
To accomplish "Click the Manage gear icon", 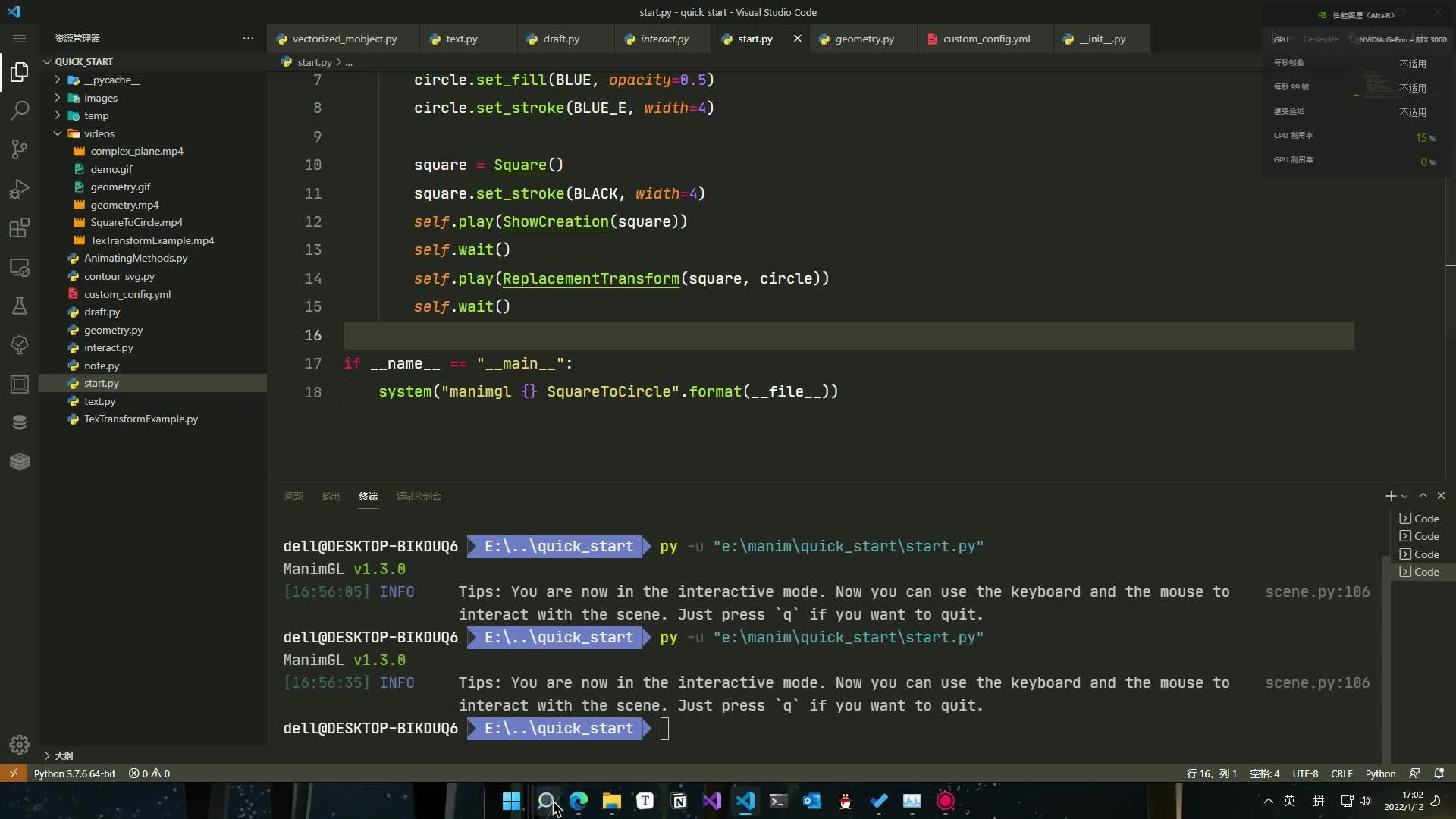I will click(20, 744).
